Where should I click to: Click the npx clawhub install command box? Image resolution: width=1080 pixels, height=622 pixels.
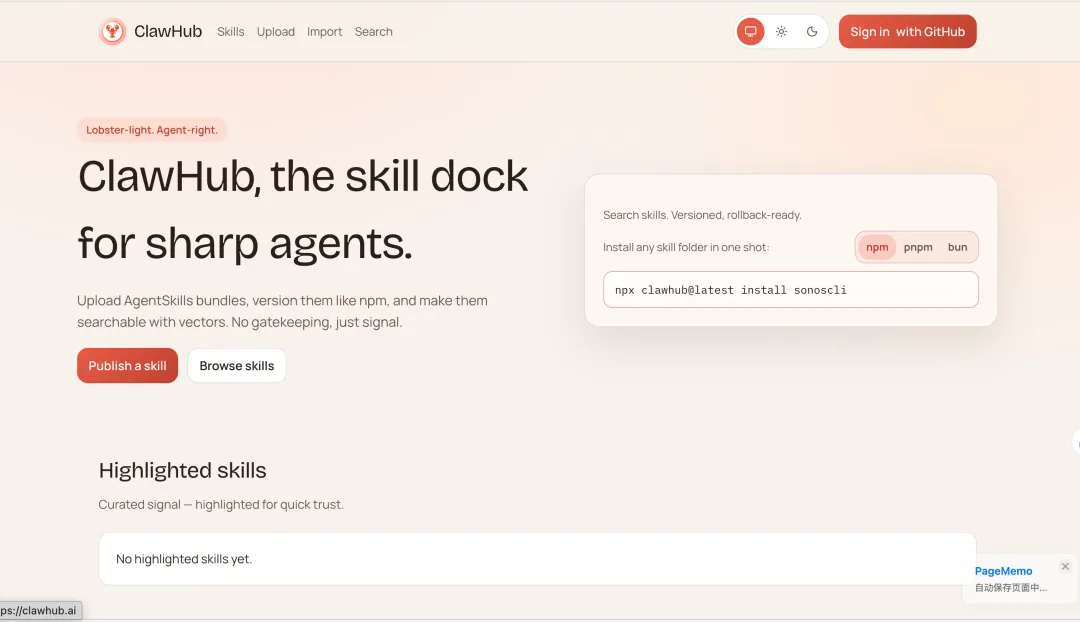(x=791, y=290)
